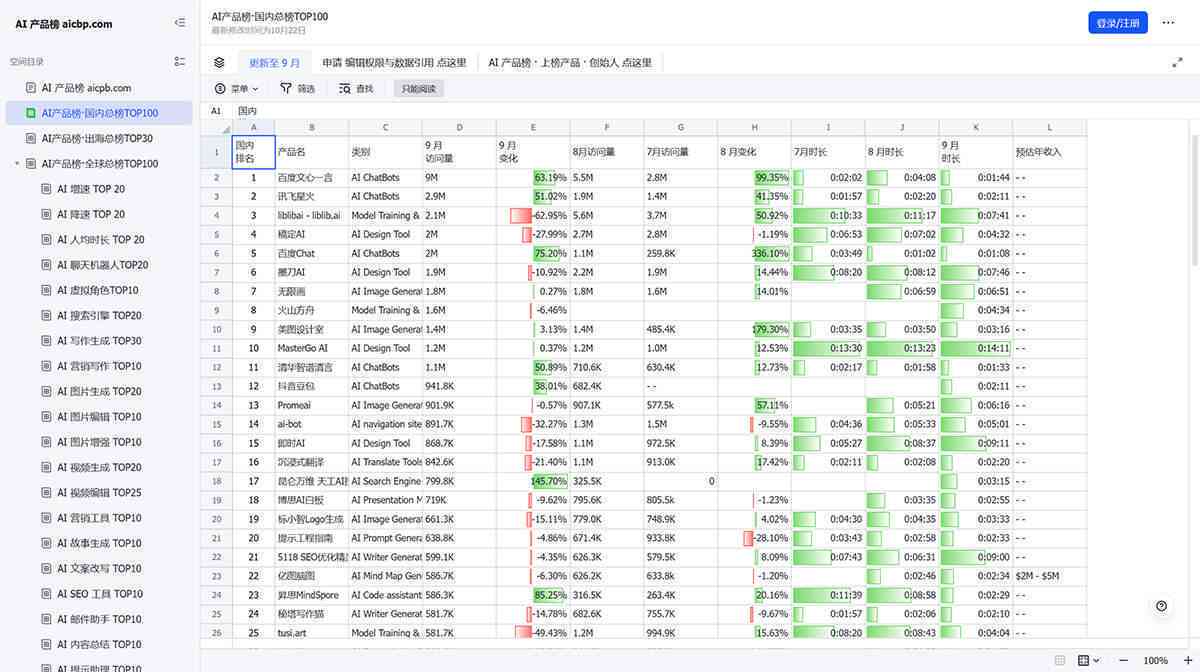Zoom out with the minus icon
The width and height of the screenshot is (1200, 672).
[1123, 660]
